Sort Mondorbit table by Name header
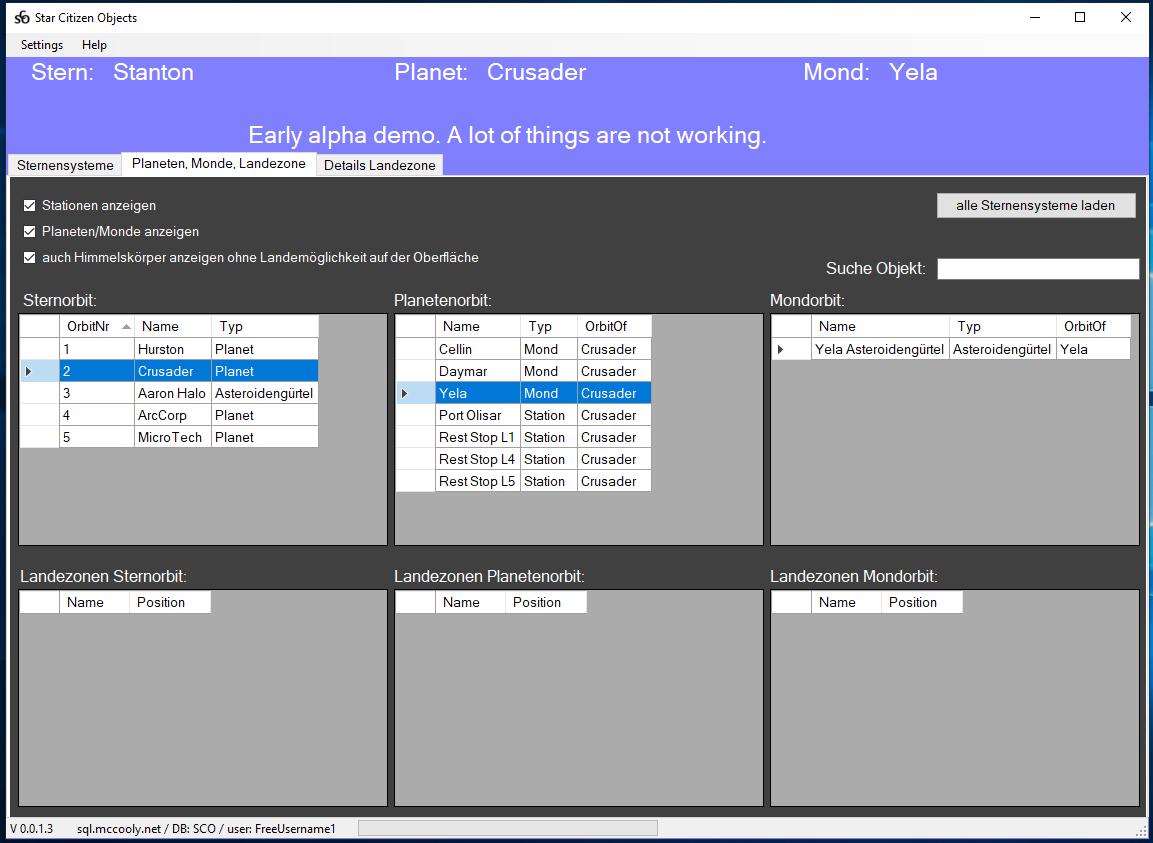The image size is (1153, 843). [880, 327]
